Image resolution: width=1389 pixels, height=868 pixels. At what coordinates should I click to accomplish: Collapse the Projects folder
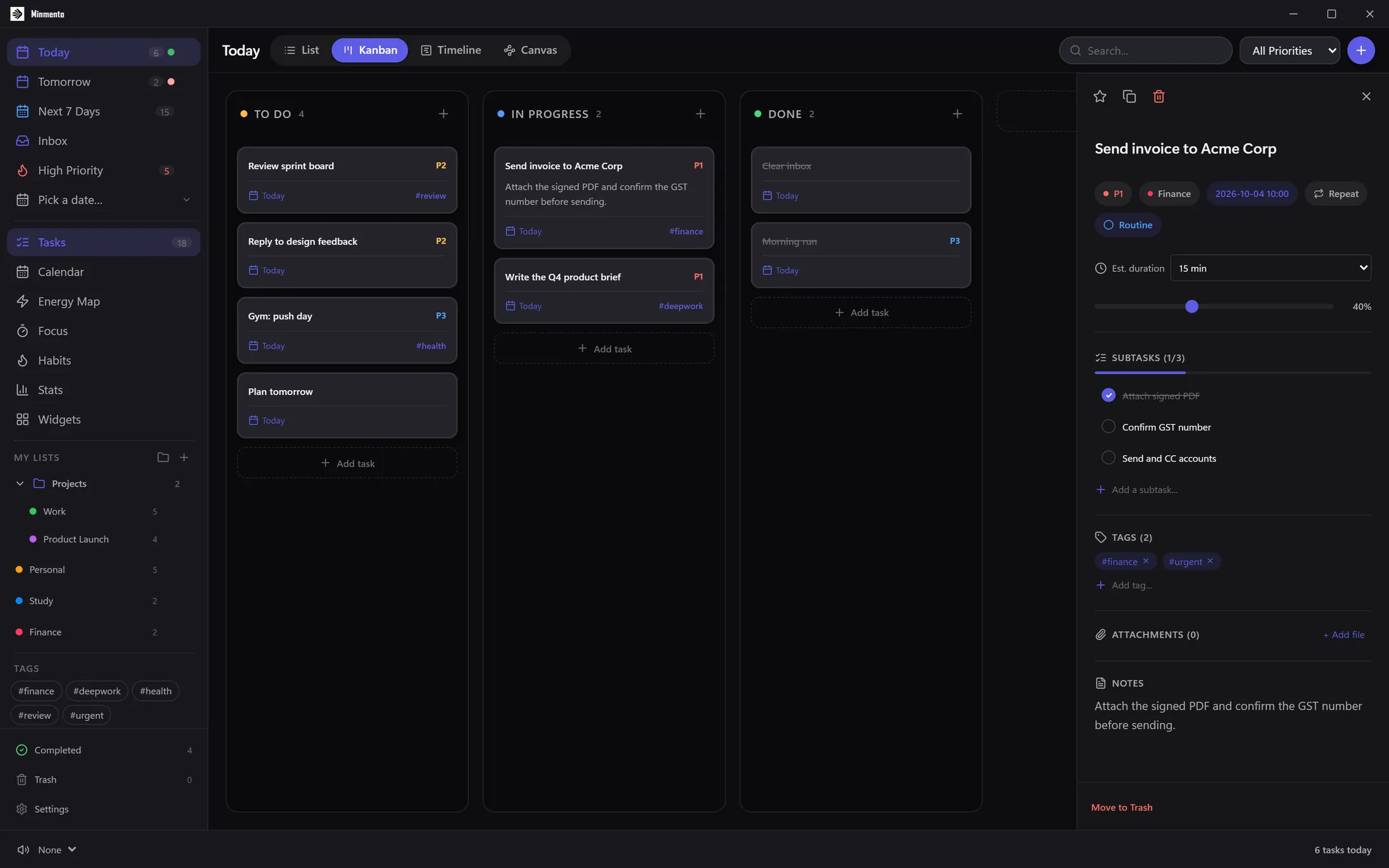[20, 484]
